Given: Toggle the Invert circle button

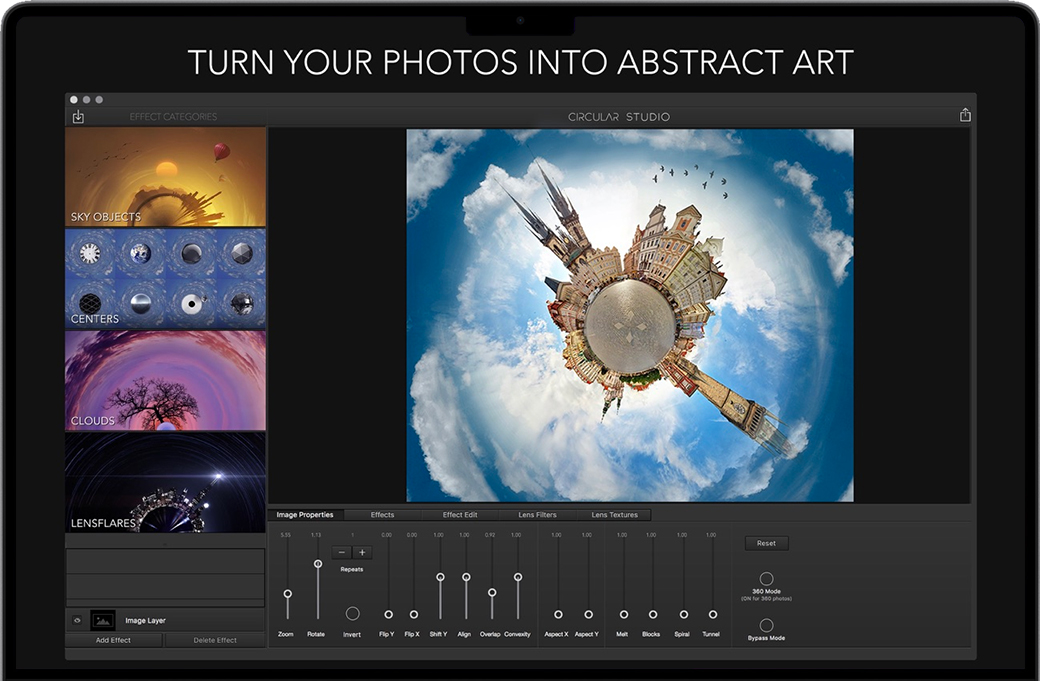Looking at the screenshot, I should pos(352,613).
